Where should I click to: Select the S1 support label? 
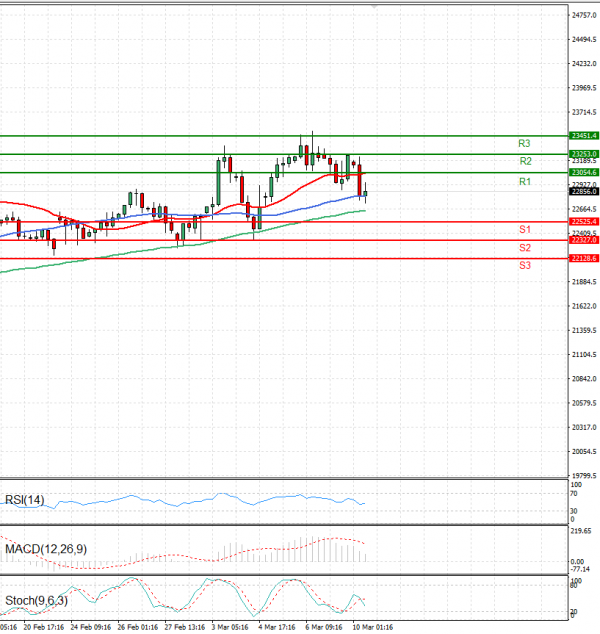[x=524, y=230]
